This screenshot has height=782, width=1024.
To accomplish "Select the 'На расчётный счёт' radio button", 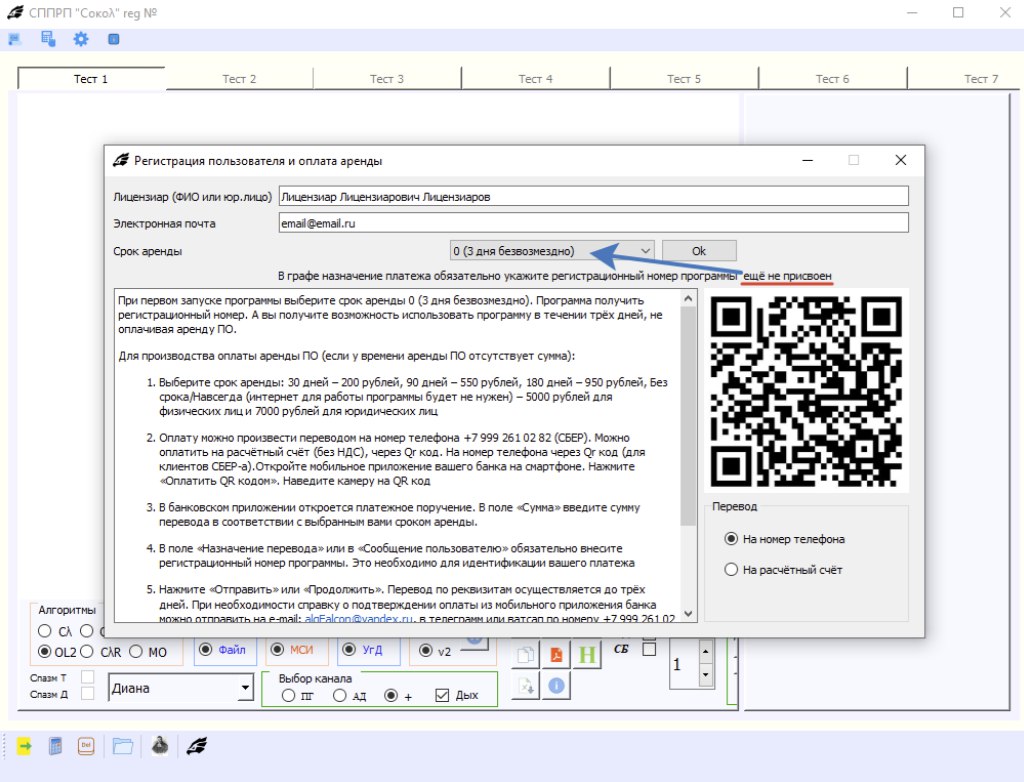I will click(731, 570).
